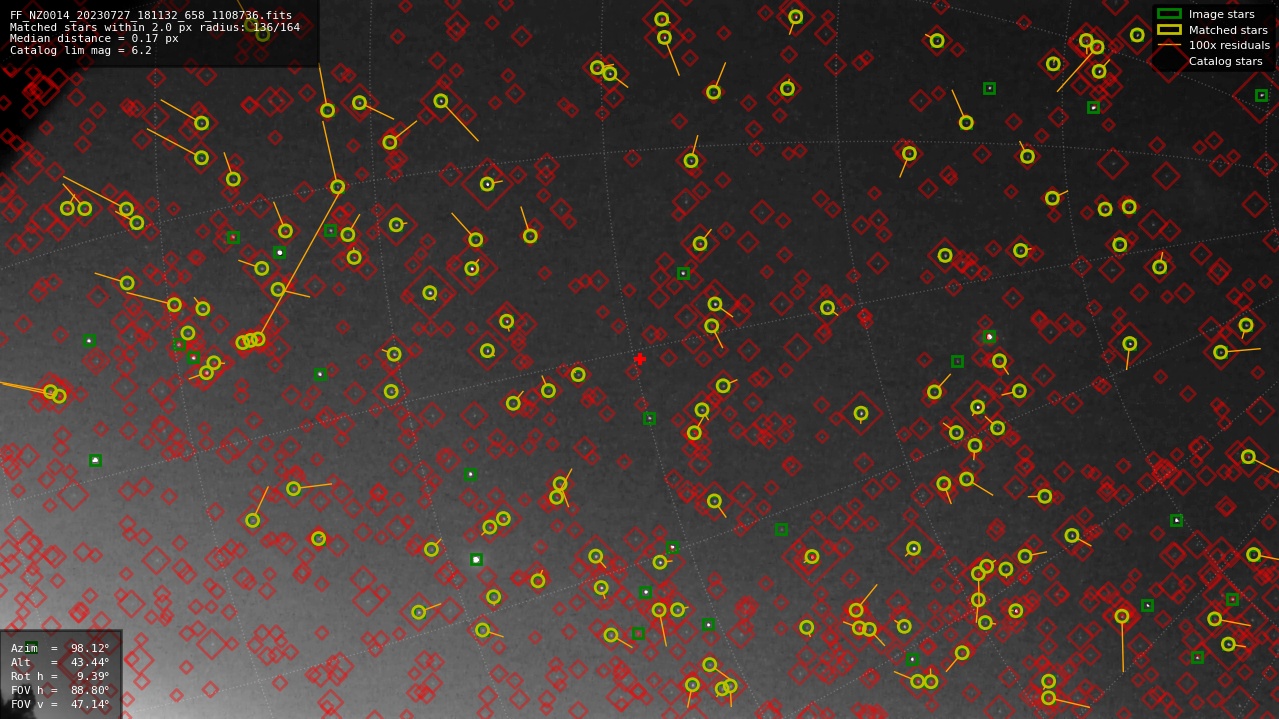
Task: Select the 'Image stars' legend label
Action: pos(1221,14)
